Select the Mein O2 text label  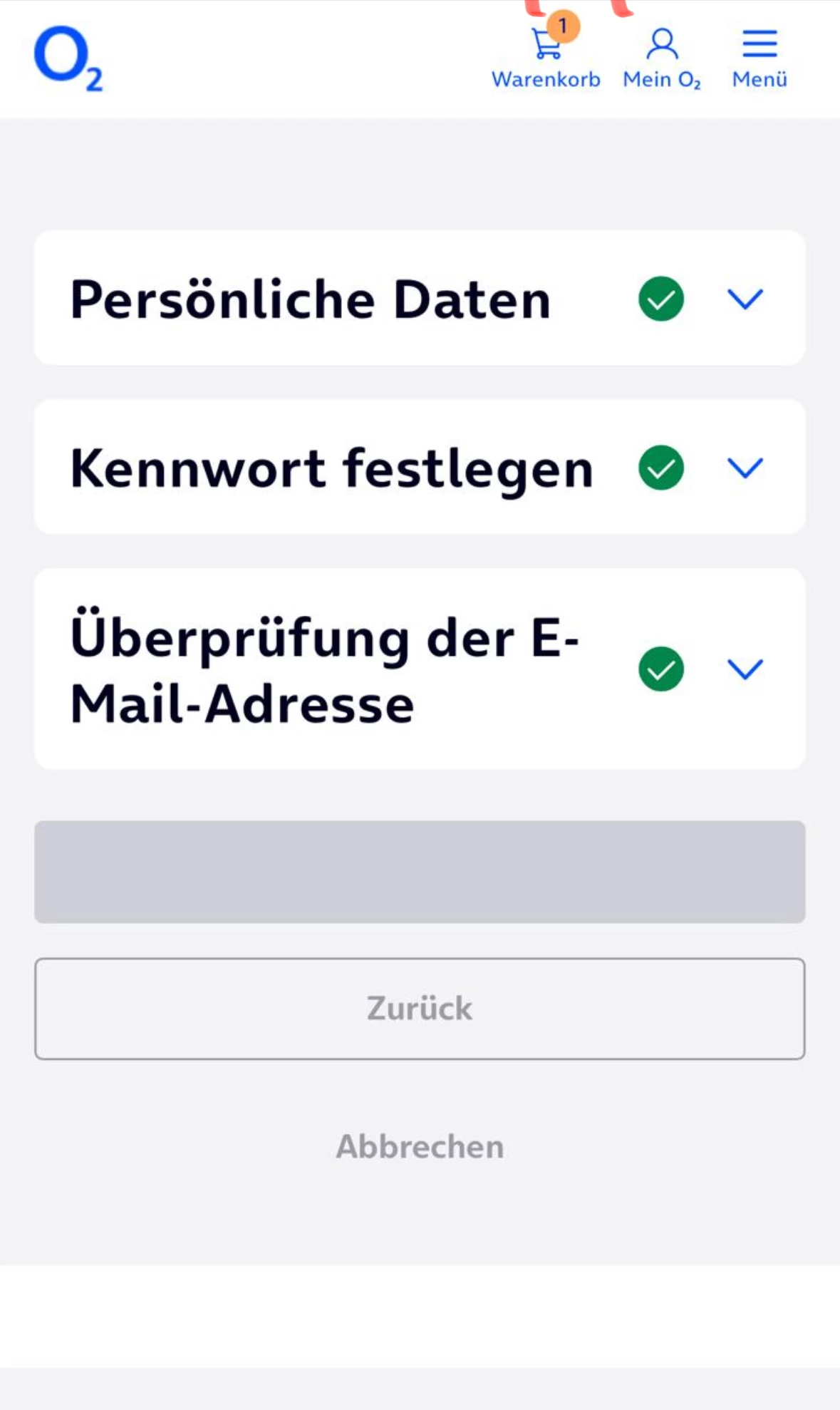click(x=662, y=79)
